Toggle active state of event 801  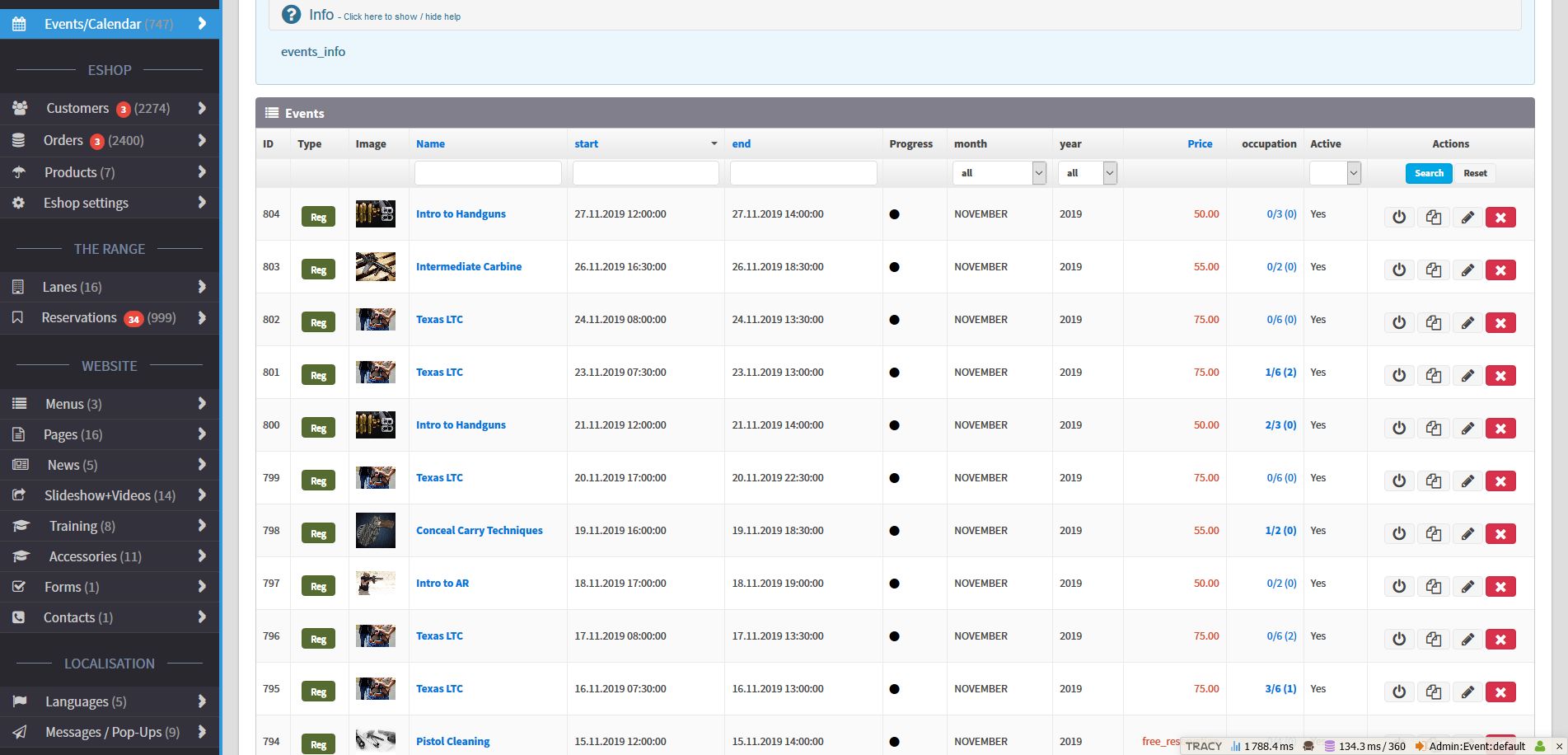pyautogui.click(x=1398, y=376)
